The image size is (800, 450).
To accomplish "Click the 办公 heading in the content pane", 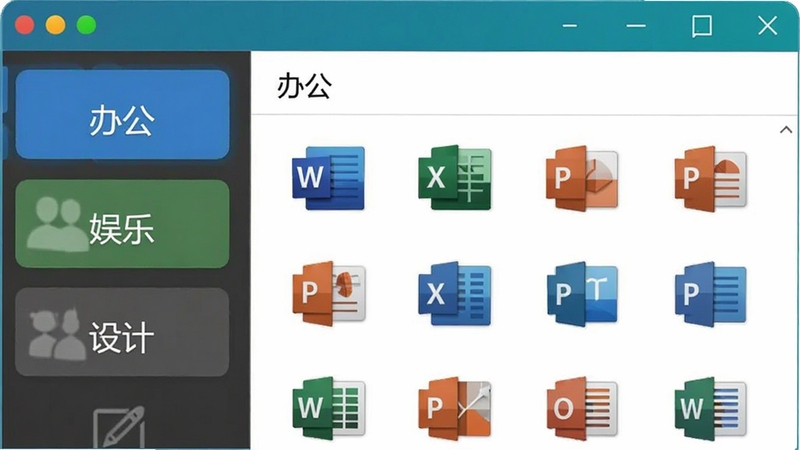I will tap(304, 86).
